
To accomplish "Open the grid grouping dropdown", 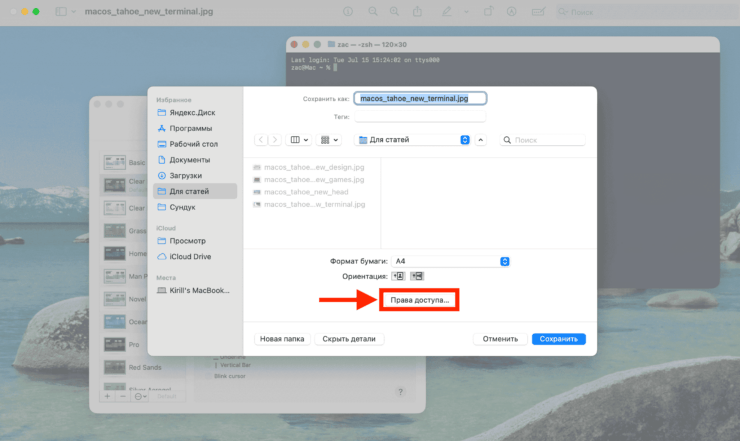I will tap(330, 140).
